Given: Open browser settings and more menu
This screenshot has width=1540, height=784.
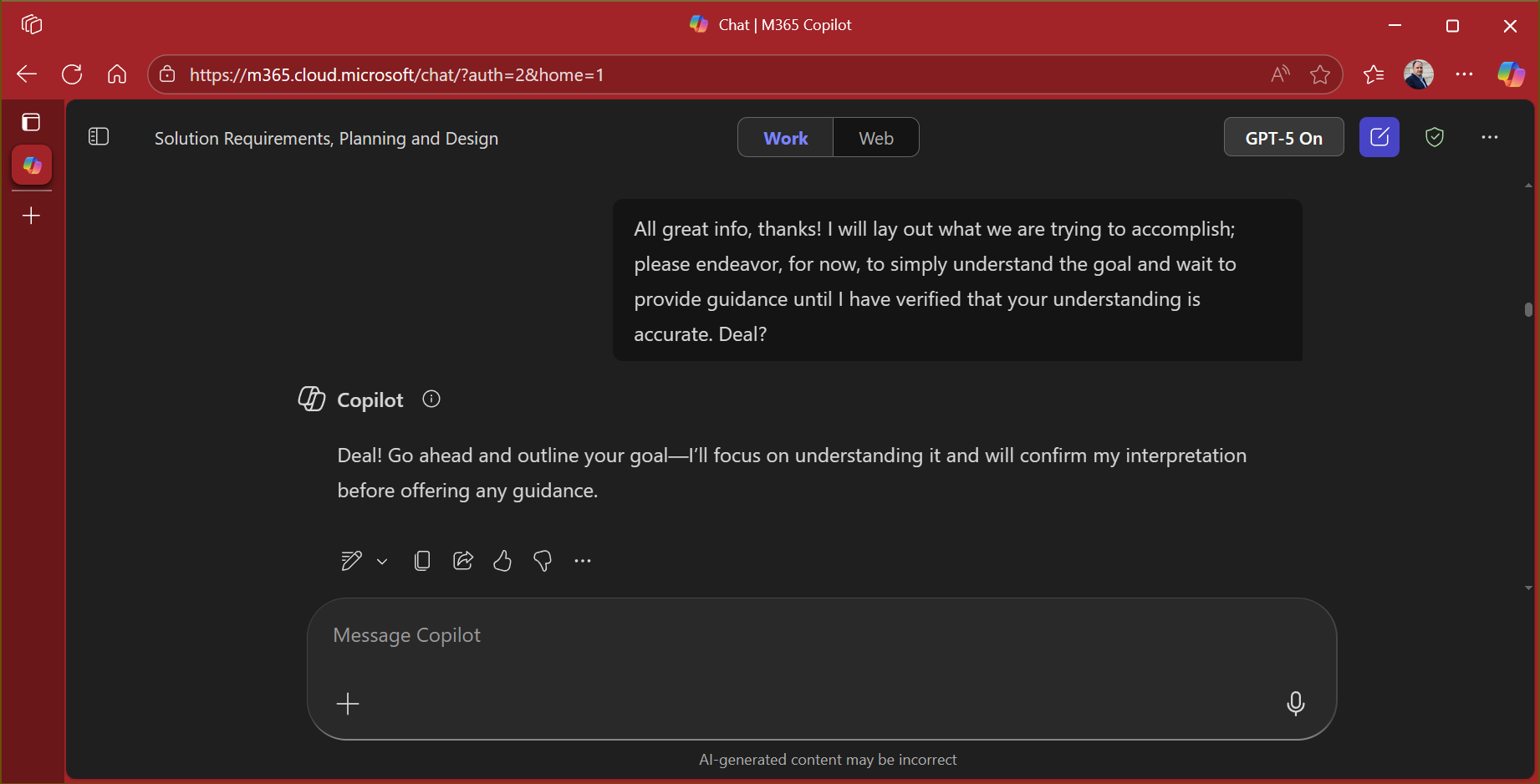Looking at the screenshot, I should [1464, 74].
